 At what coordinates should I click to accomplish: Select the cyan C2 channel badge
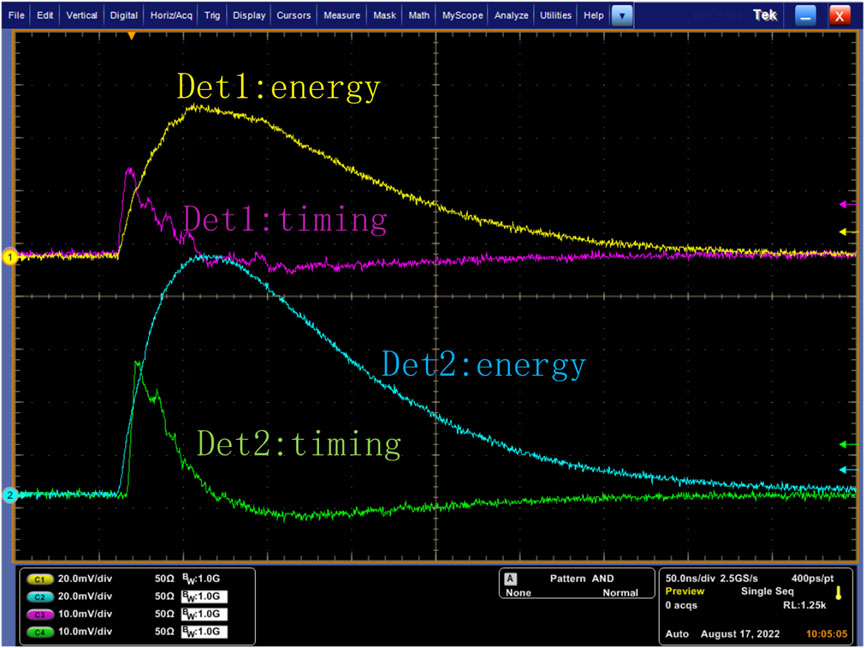40,597
